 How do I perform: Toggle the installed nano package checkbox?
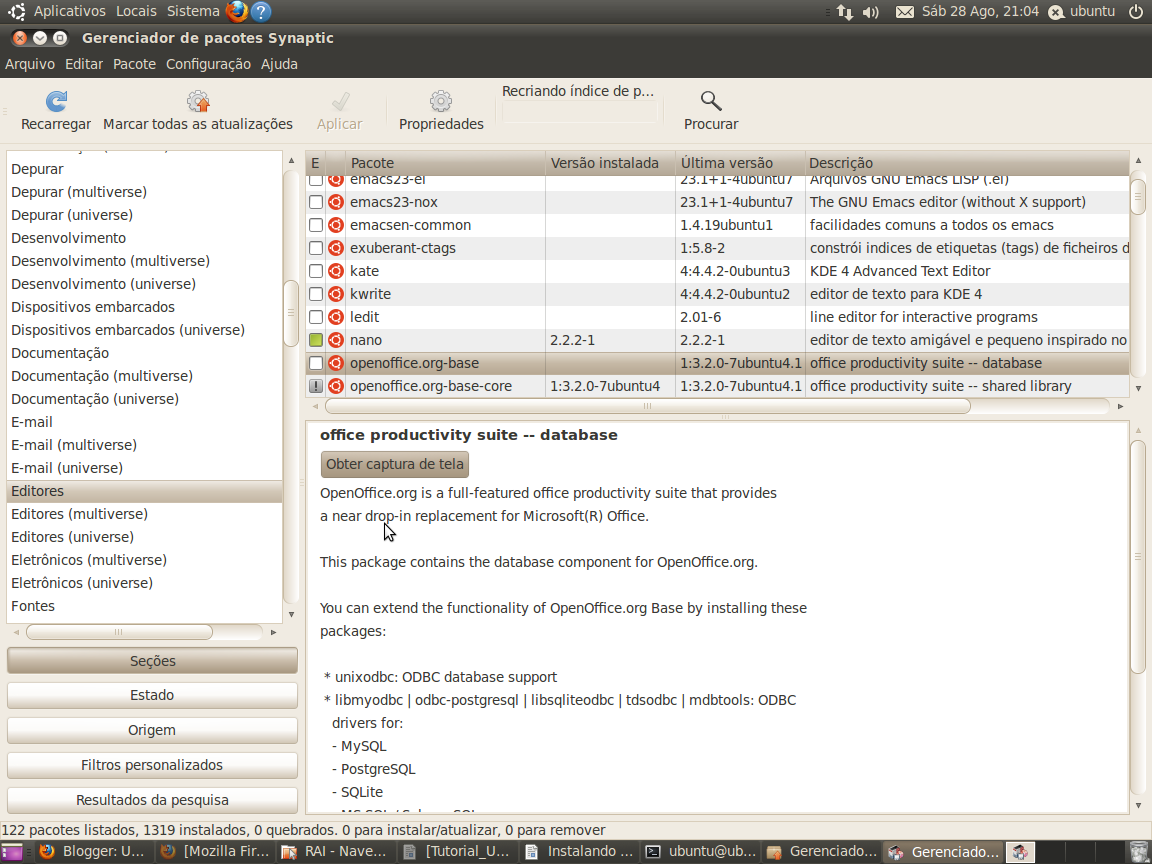[x=316, y=340]
